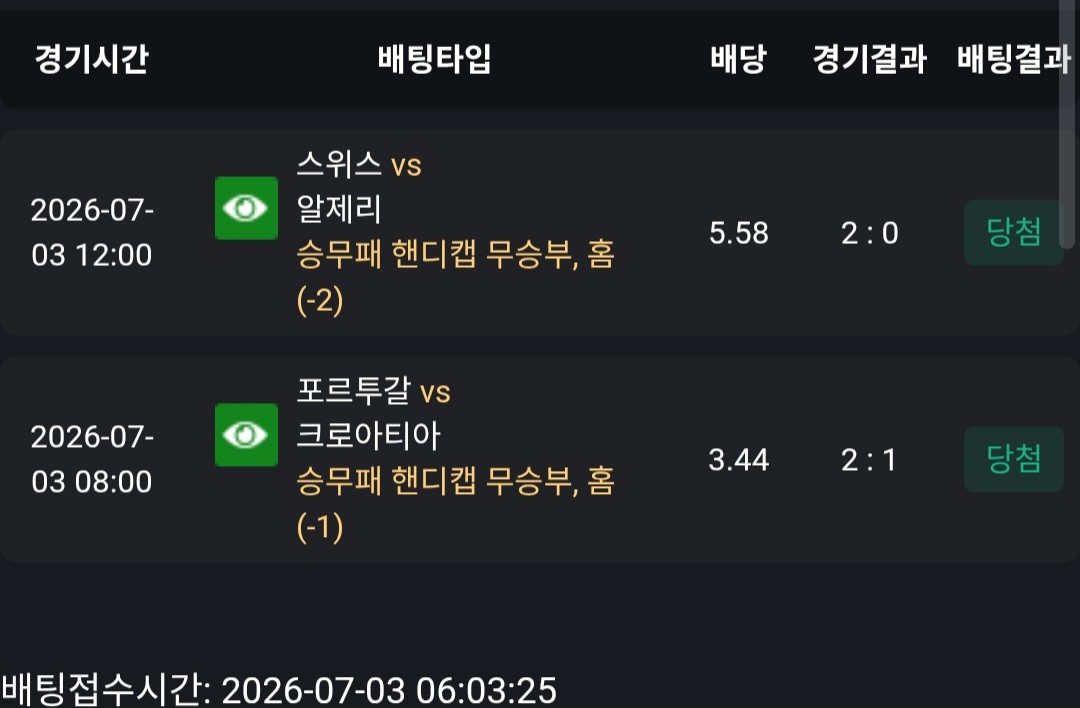The height and width of the screenshot is (708, 1080).
Task: Click 포르투갈 vs 크로아티아 team names
Action: pyautogui.click(x=373, y=413)
